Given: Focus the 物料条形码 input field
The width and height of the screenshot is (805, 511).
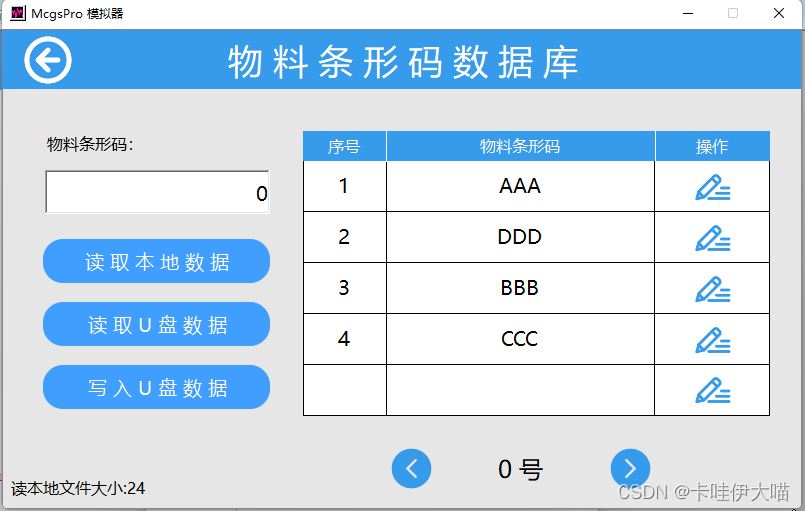Looking at the screenshot, I should [x=157, y=193].
